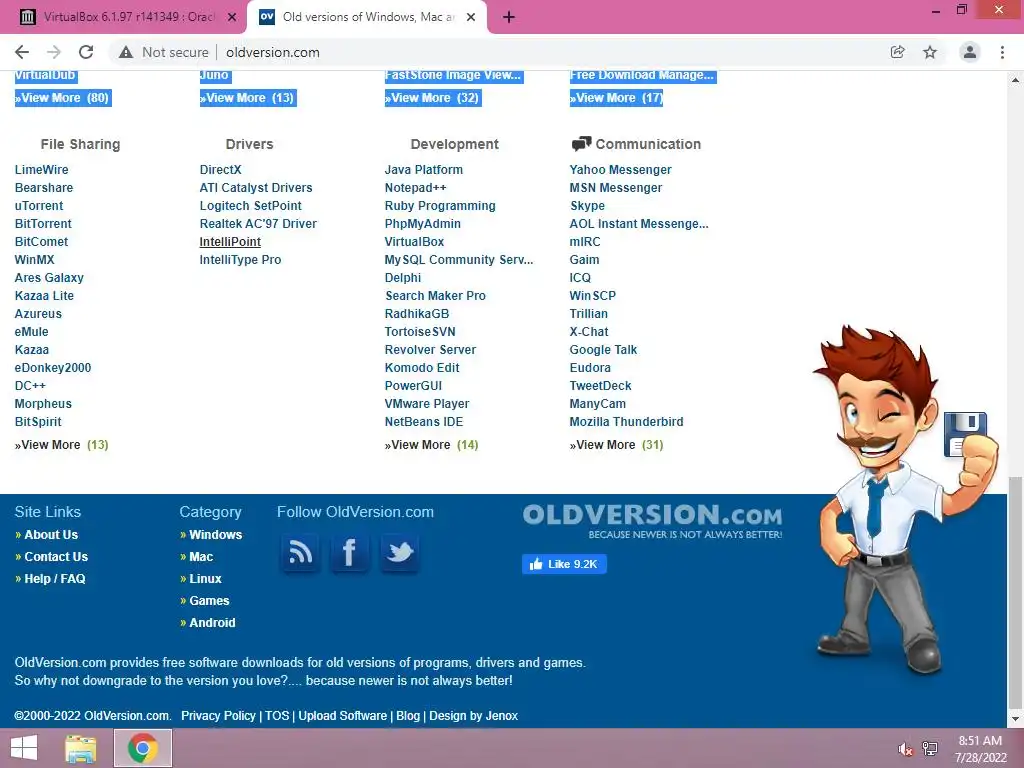Share this page via the share icon
The width and height of the screenshot is (1024, 768).
coord(898,52)
